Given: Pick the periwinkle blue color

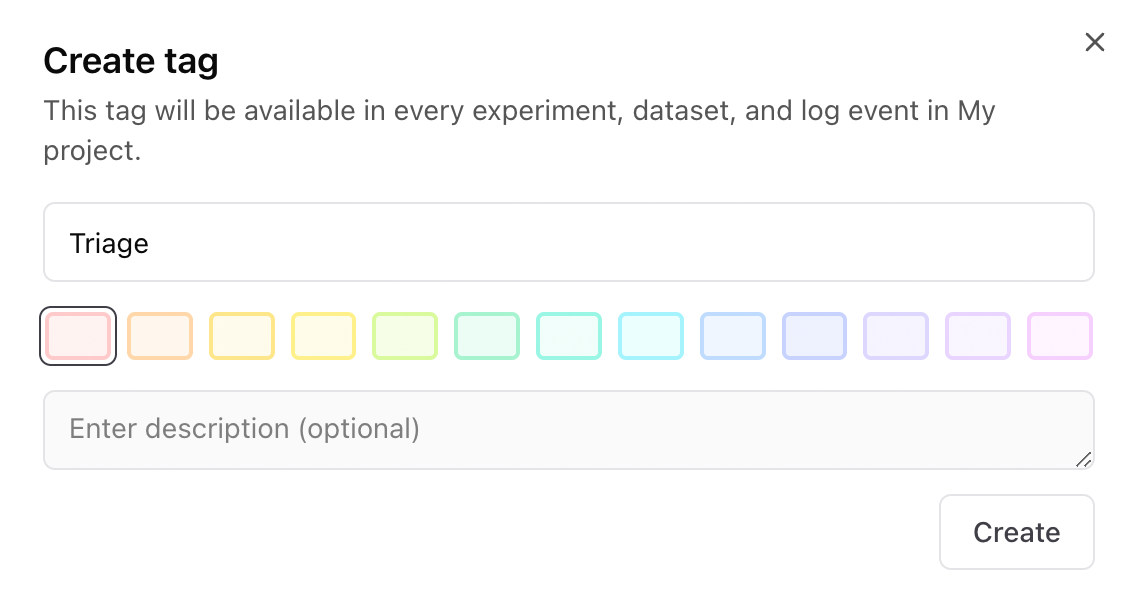Looking at the screenshot, I should (x=814, y=336).
